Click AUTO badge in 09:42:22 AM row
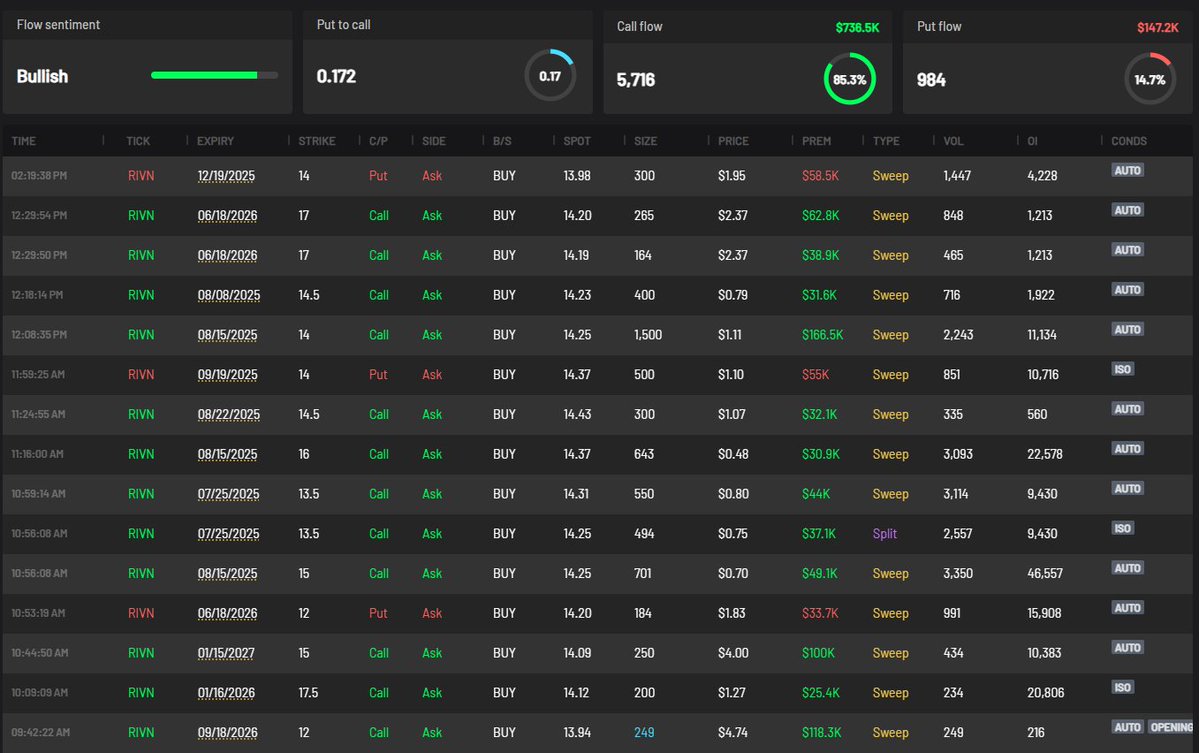Viewport: 1199px width, 753px height. [1127, 727]
